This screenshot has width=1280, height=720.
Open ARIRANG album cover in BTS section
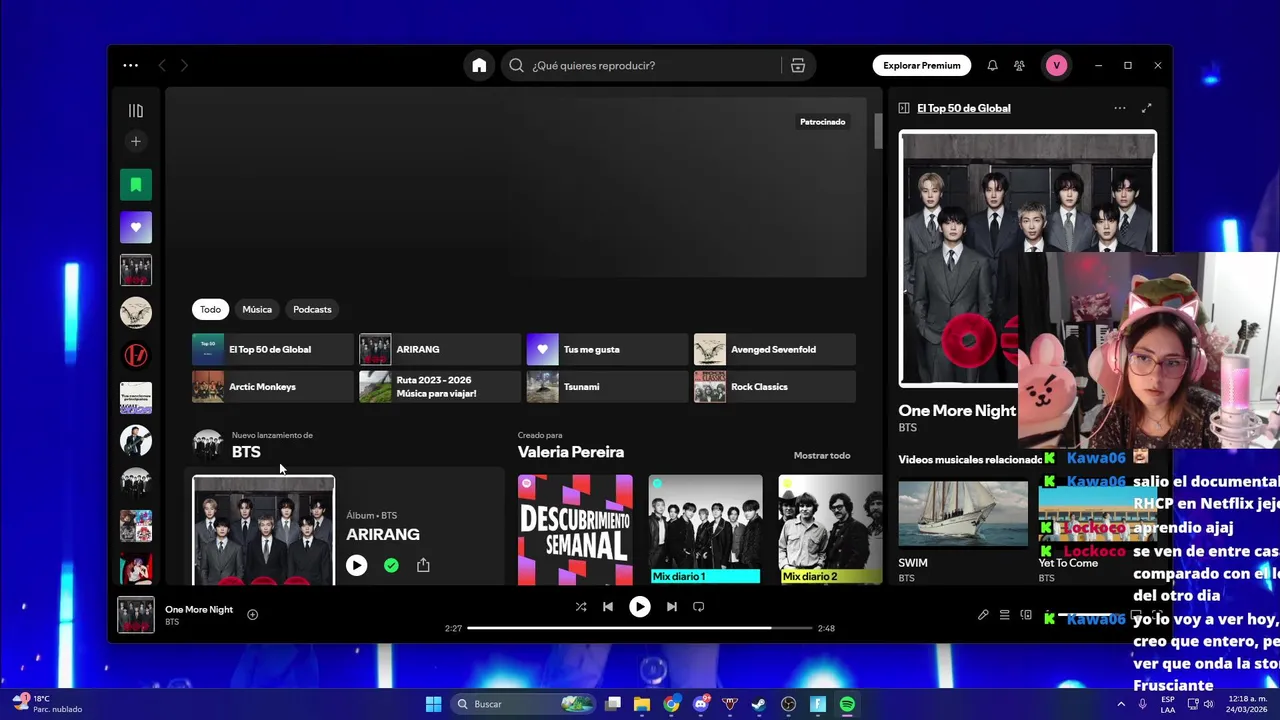coord(264,531)
